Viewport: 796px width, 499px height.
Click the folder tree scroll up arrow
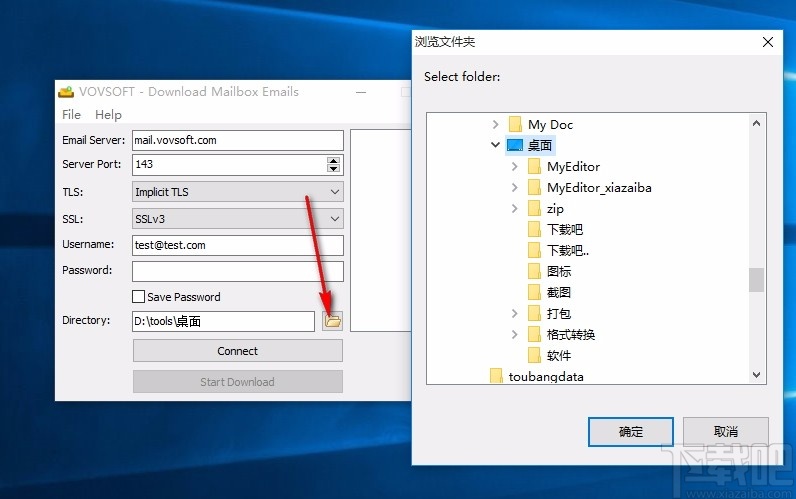click(756, 123)
